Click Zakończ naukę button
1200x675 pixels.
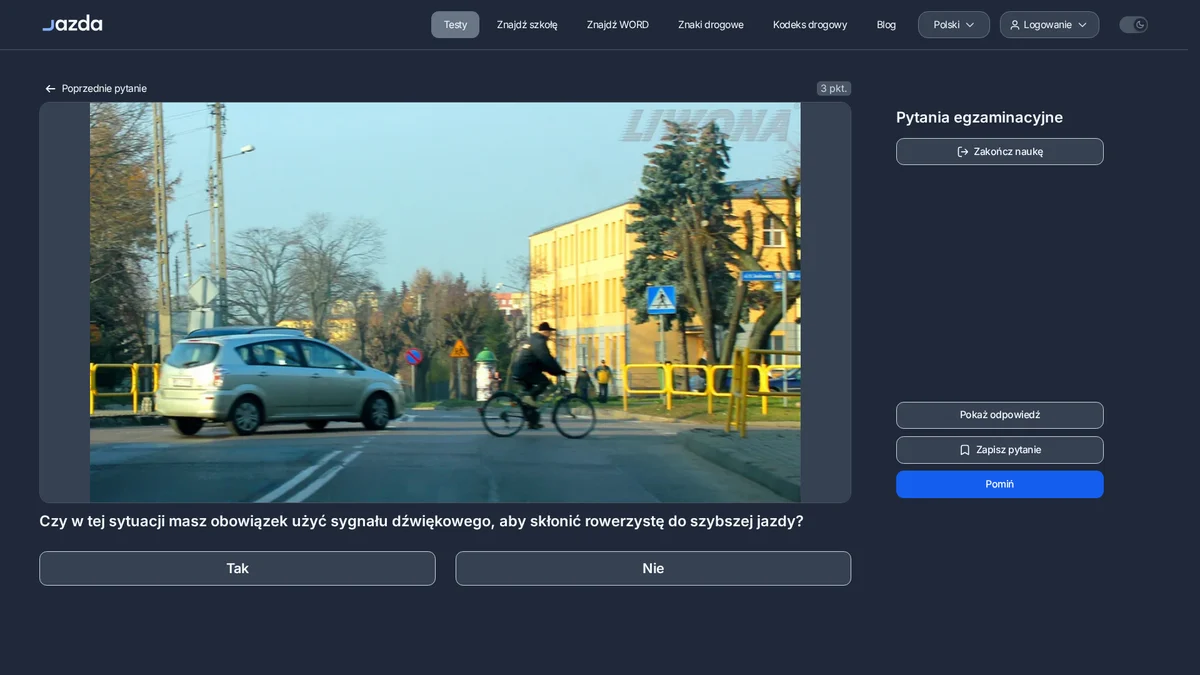(x=1000, y=152)
